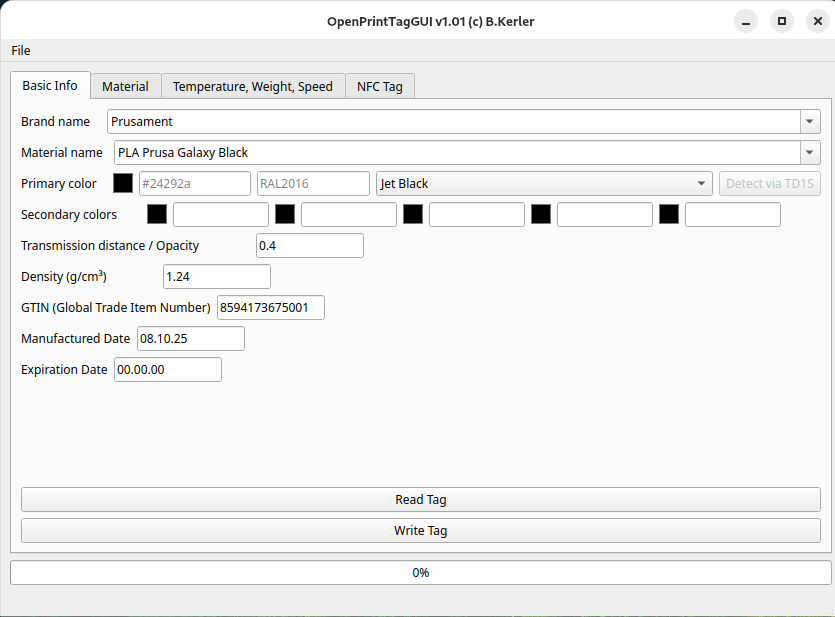Click the third secondary color text field

[477, 215]
